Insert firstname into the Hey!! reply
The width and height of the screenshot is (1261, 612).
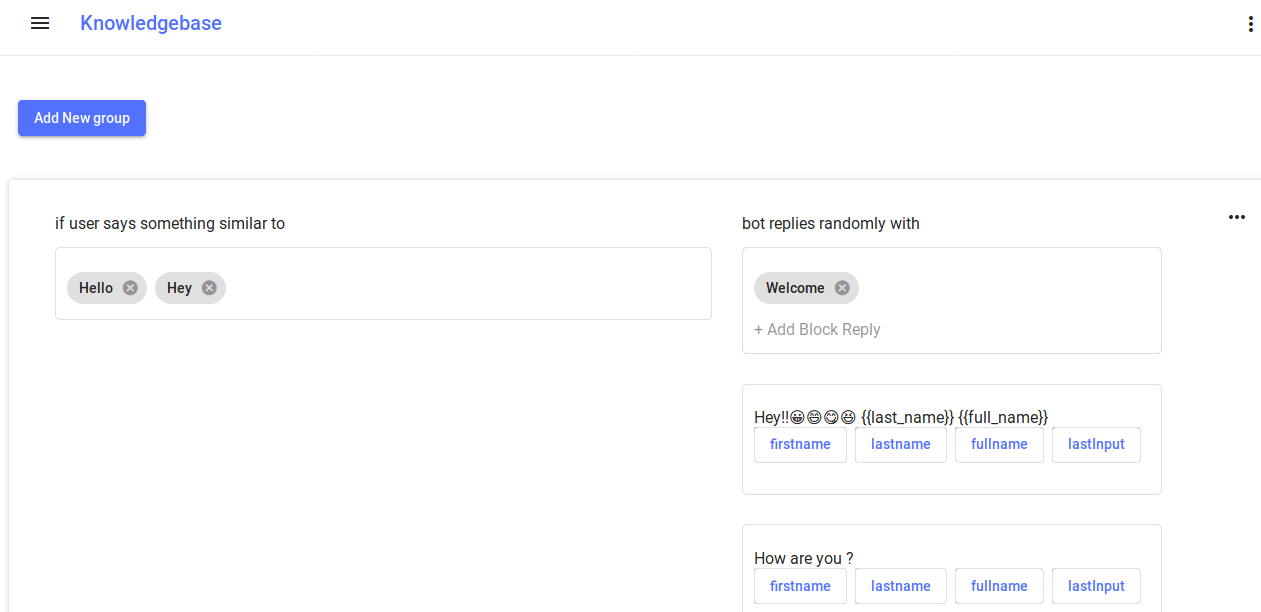800,444
